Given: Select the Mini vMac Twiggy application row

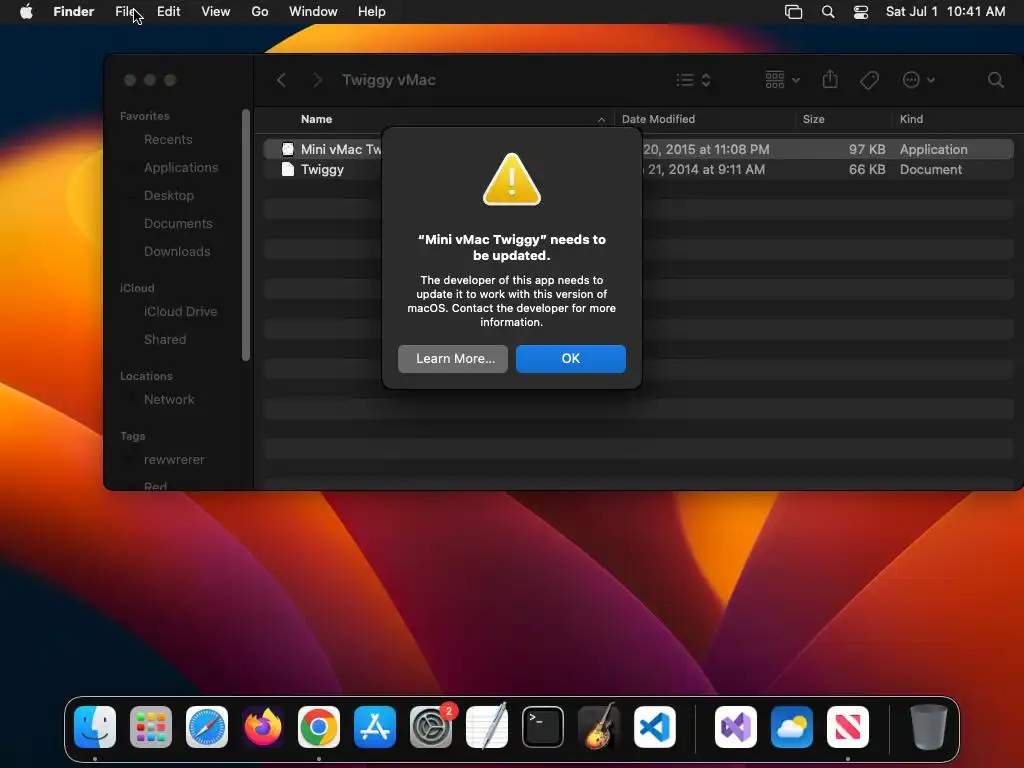Looking at the screenshot, I should click(x=639, y=150).
